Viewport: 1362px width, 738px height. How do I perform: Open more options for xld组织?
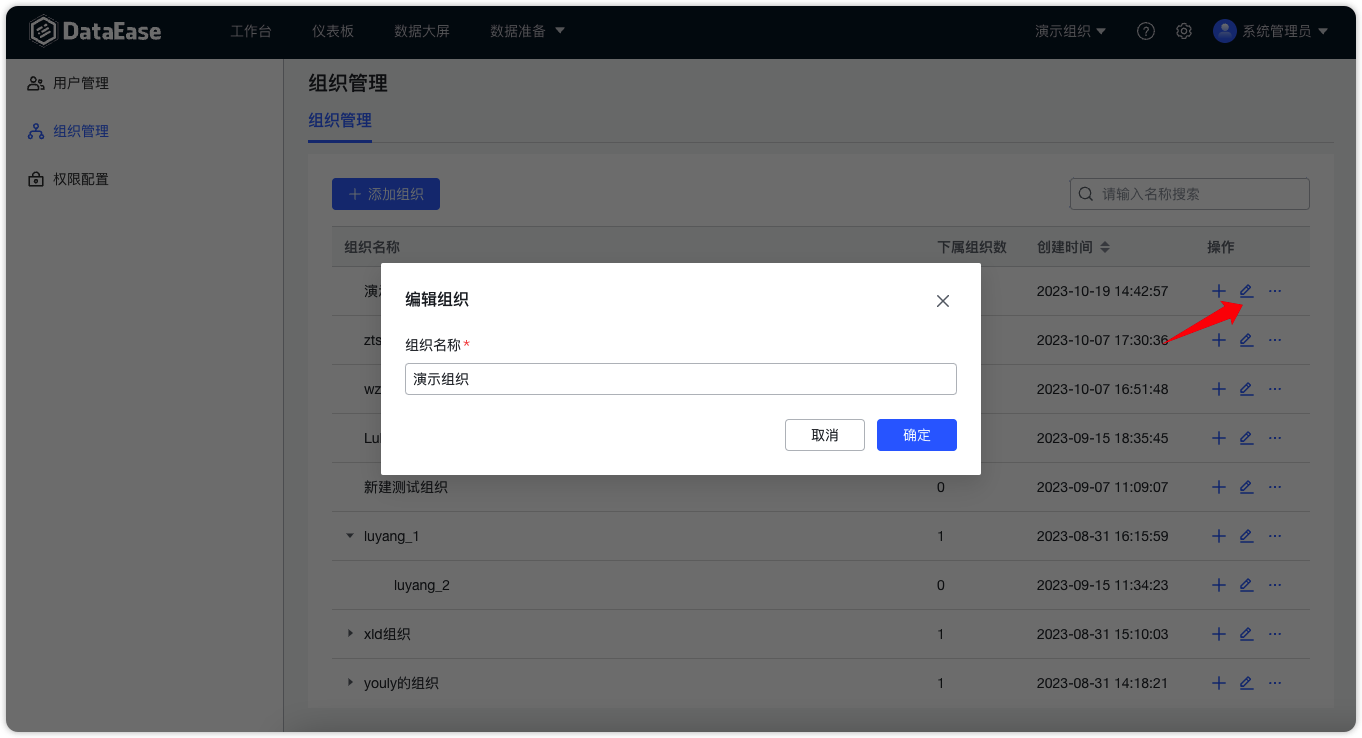(1275, 634)
